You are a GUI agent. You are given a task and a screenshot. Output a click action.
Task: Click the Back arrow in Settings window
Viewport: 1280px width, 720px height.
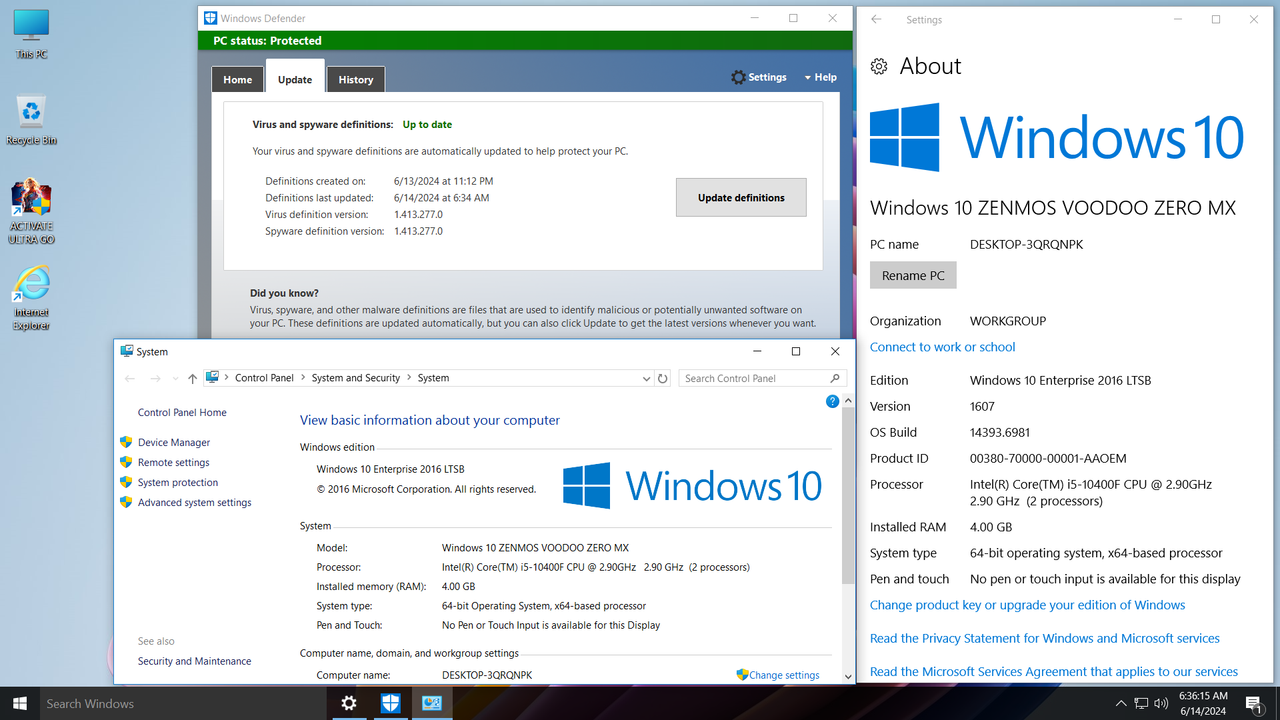click(x=876, y=19)
